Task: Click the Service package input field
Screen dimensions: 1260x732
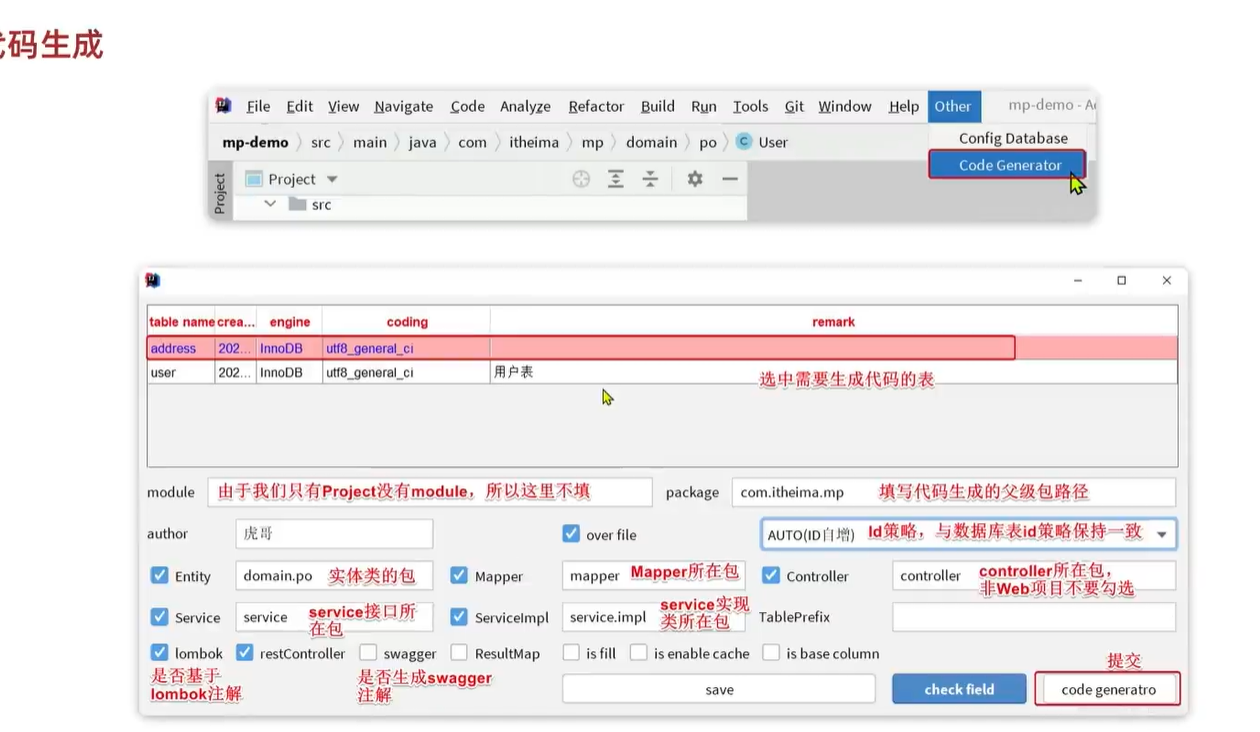Action: 334,617
